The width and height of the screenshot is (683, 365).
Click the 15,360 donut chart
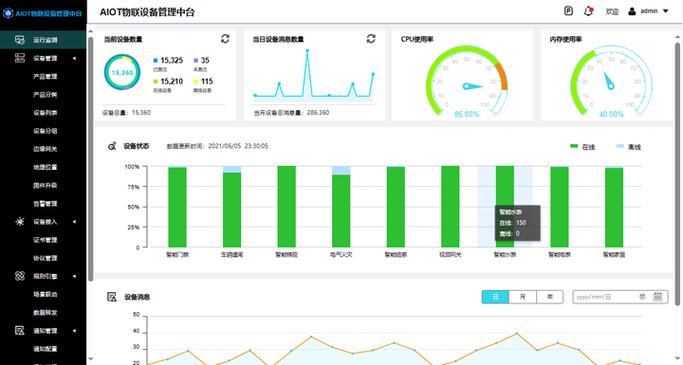point(122,72)
